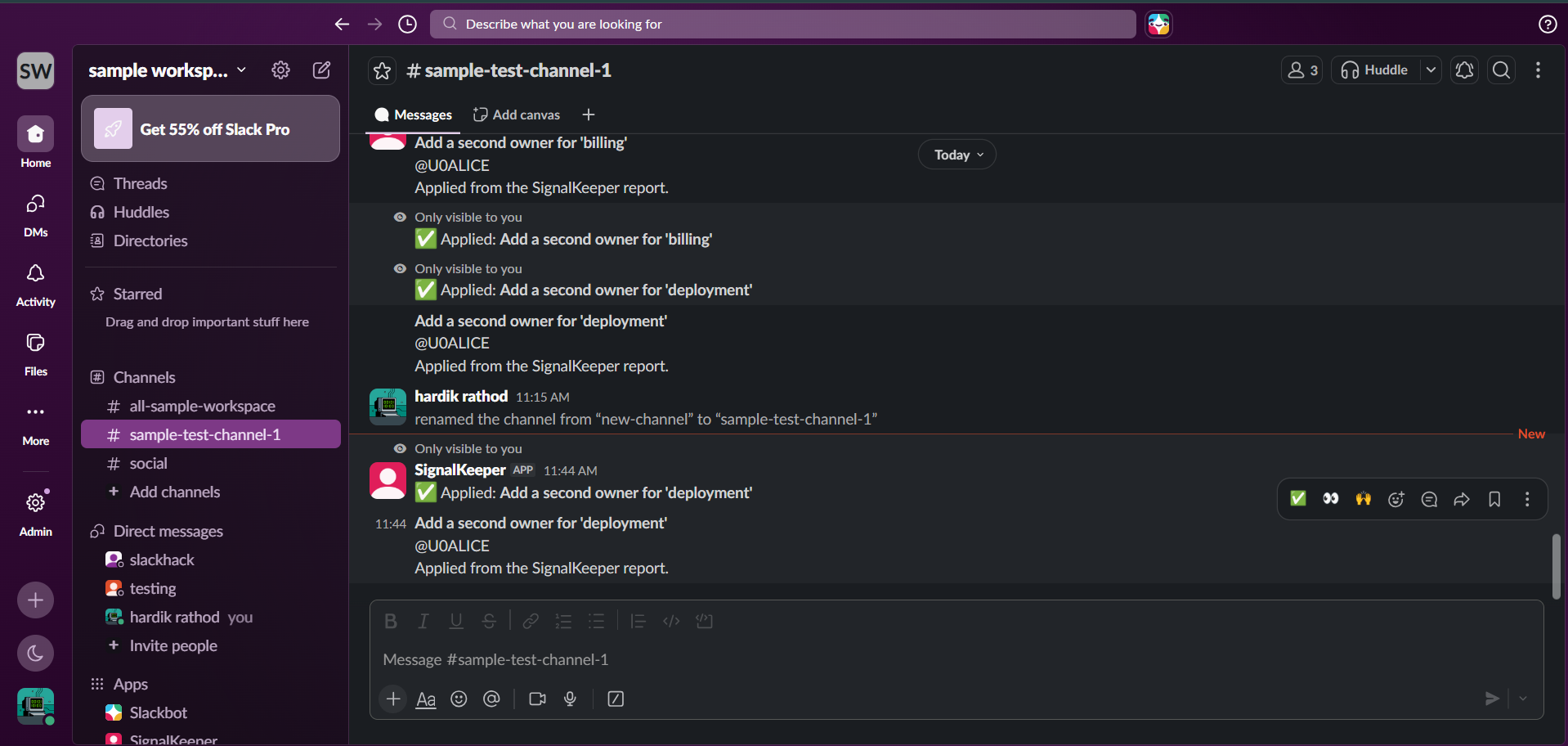The width and height of the screenshot is (1568, 746).
Task: Open the help question mark icon
Action: [x=1548, y=25]
